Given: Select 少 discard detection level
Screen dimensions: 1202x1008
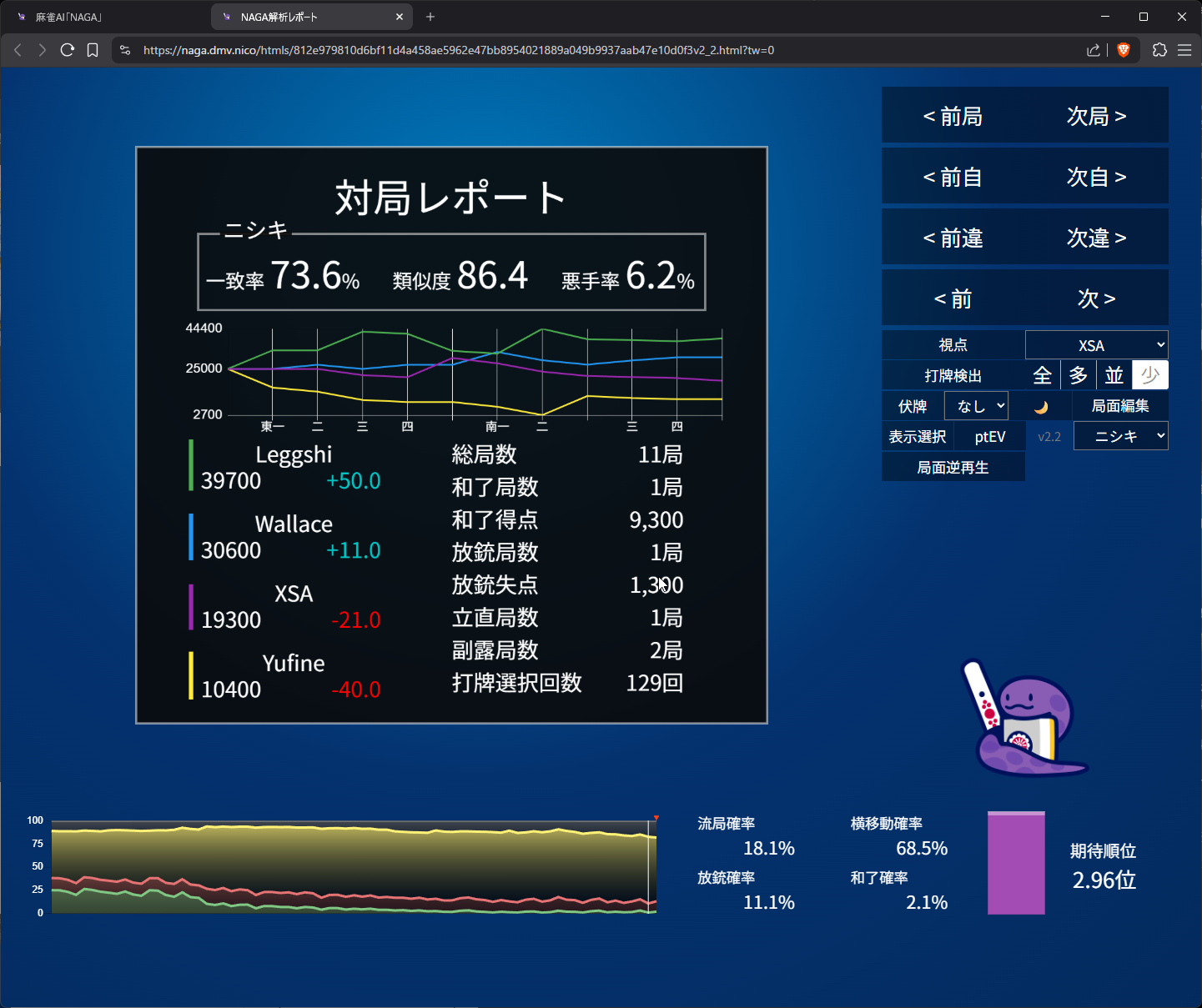Looking at the screenshot, I should [x=1150, y=375].
